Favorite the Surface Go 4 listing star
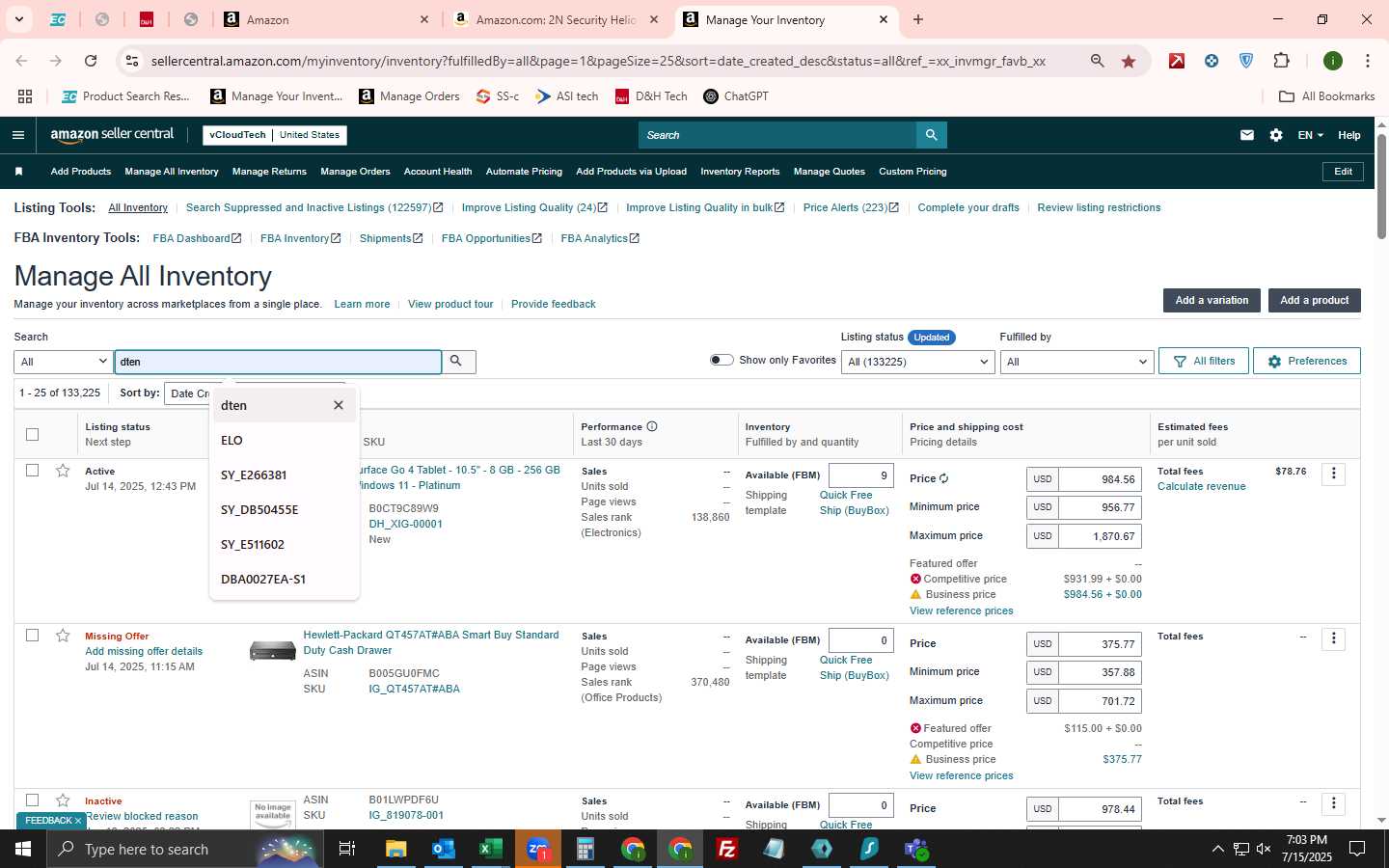The image size is (1389, 868). pos(63,471)
